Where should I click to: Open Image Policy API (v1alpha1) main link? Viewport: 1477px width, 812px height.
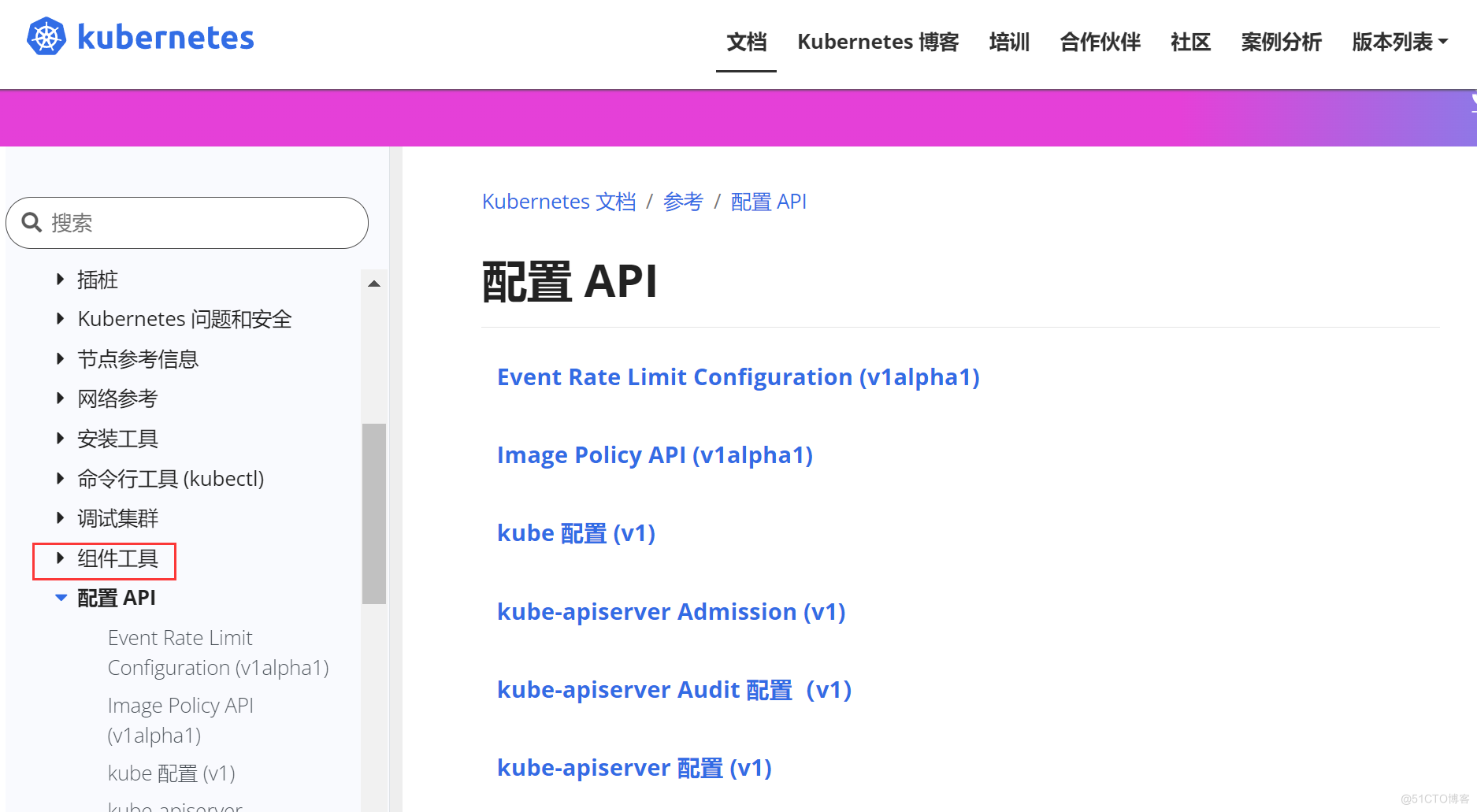(655, 455)
